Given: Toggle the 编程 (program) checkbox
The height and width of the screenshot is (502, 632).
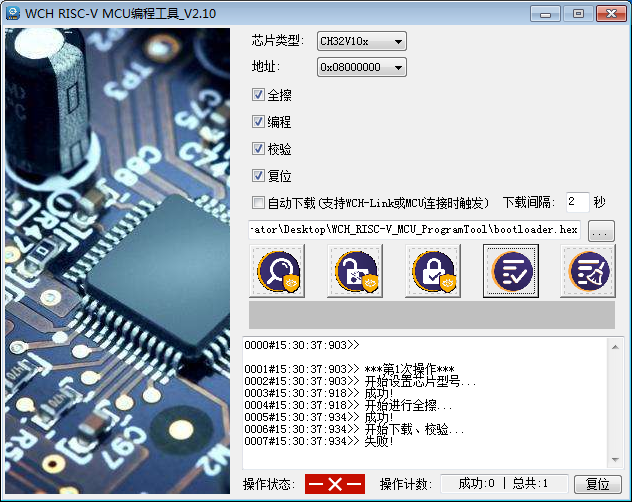Looking at the screenshot, I should pos(259,122).
